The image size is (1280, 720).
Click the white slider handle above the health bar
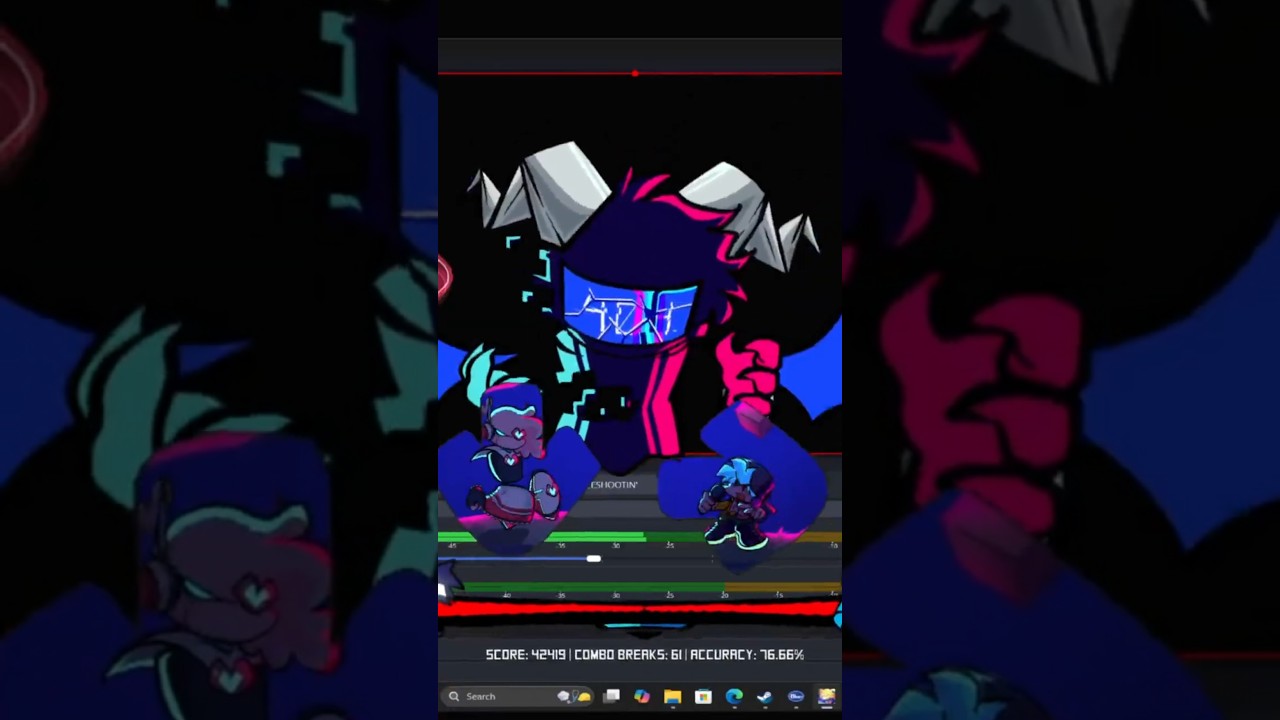(x=594, y=559)
